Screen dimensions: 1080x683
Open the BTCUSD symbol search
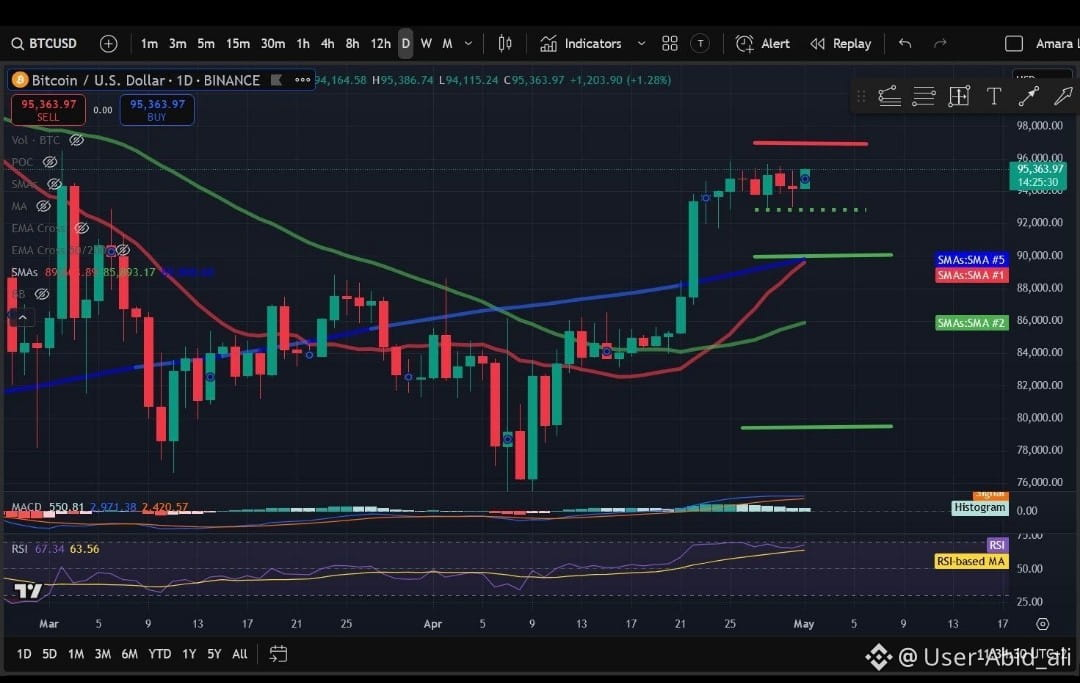click(44, 43)
